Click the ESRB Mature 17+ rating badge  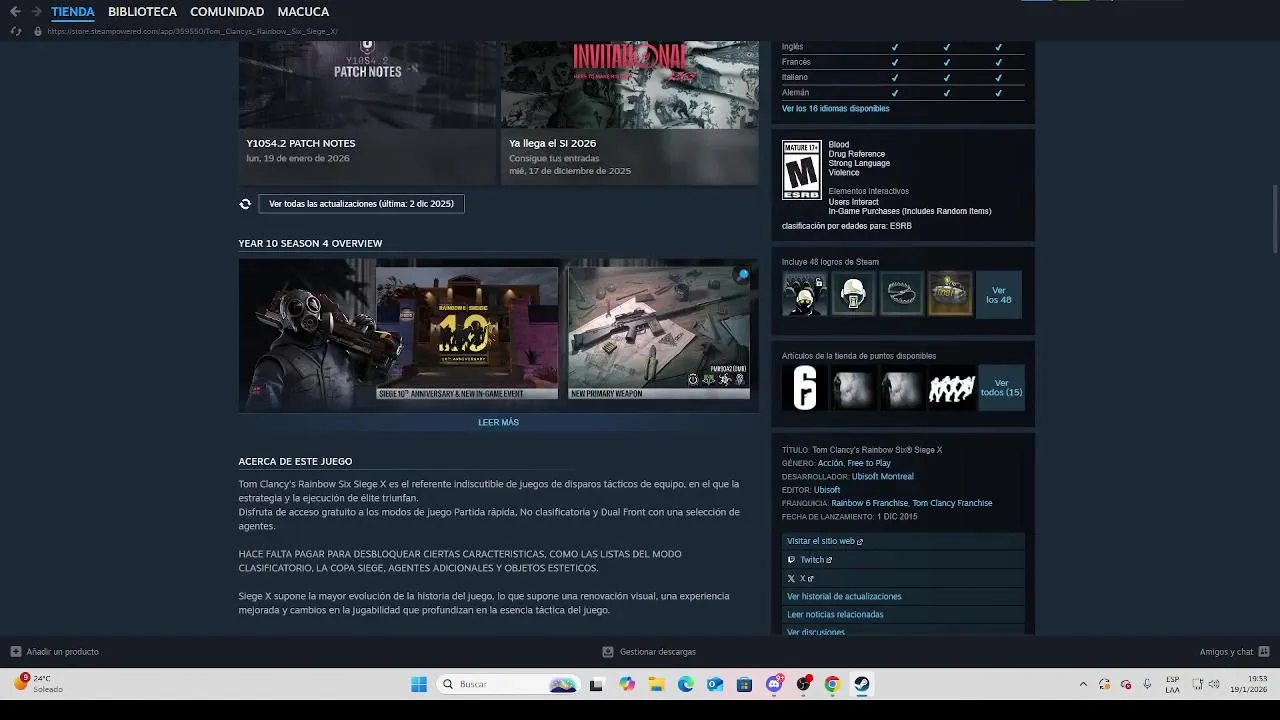(801, 169)
